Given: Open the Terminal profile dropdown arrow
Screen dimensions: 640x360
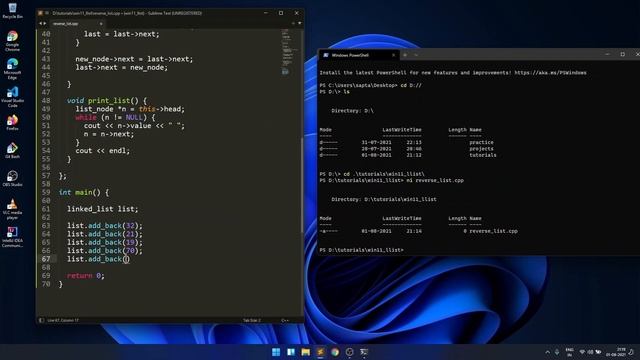Looking at the screenshot, I should click(416, 55).
